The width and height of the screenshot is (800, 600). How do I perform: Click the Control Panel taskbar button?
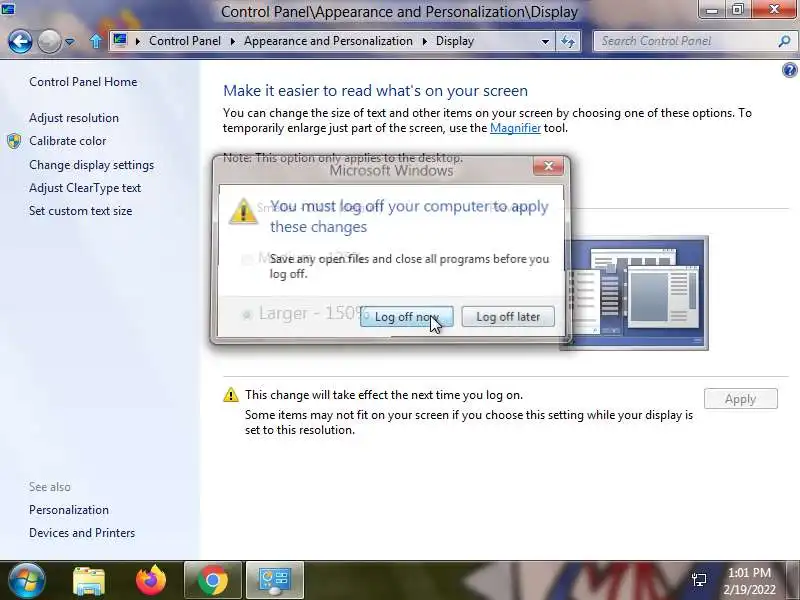(275, 580)
